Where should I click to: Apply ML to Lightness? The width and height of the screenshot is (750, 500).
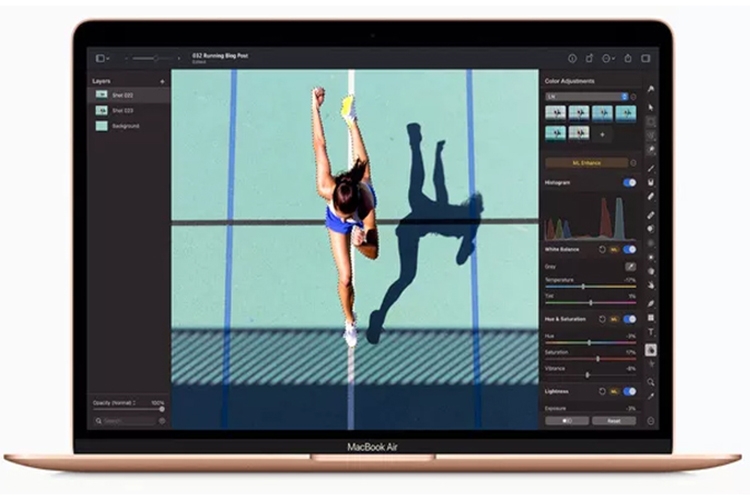614,391
